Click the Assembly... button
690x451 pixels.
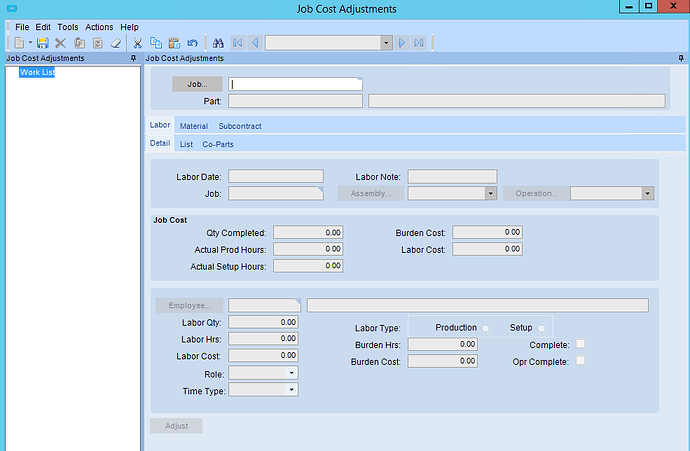tap(371, 193)
